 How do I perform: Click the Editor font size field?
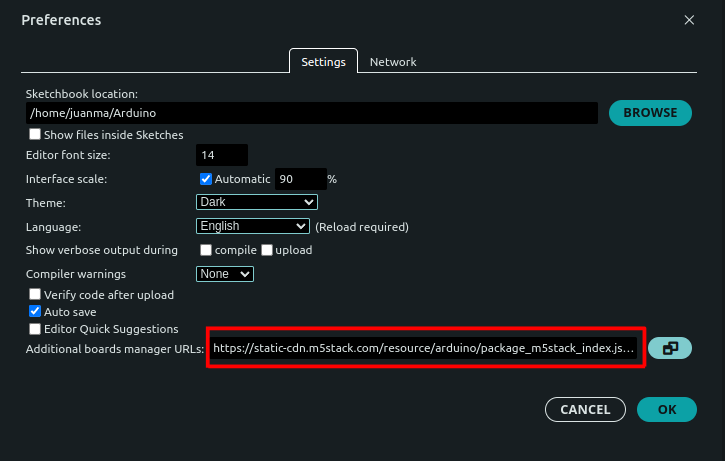pyautogui.click(x=221, y=156)
